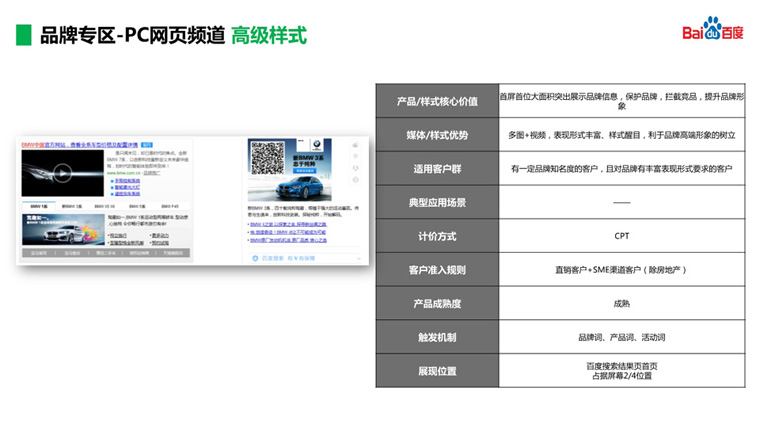Click the 成熟 value cell
The image size is (760, 428).
point(622,303)
